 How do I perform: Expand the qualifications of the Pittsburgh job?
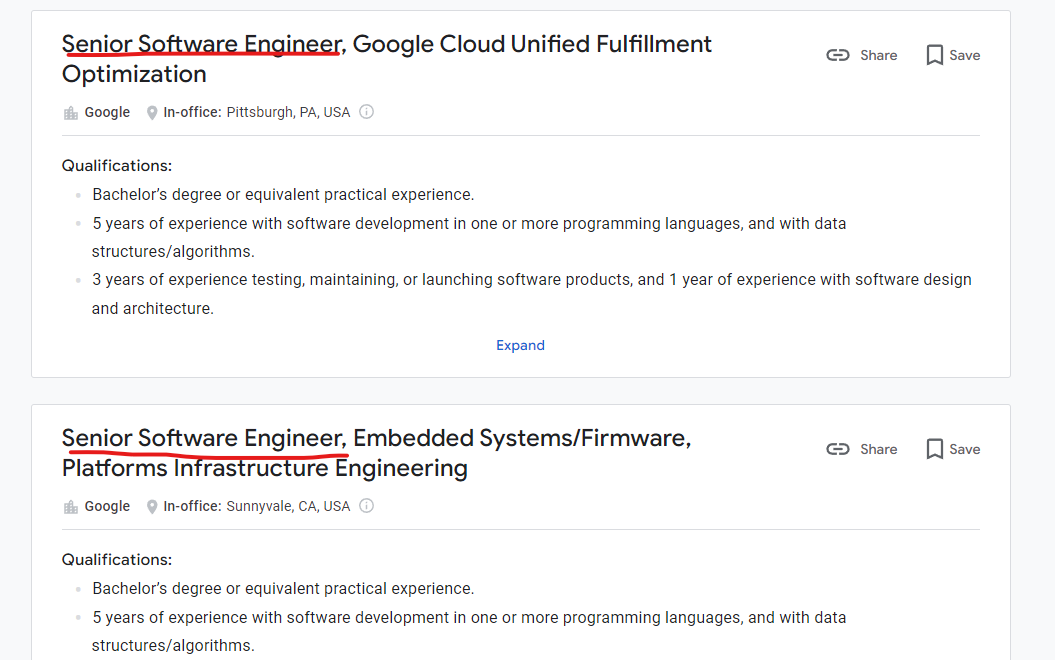tap(520, 345)
